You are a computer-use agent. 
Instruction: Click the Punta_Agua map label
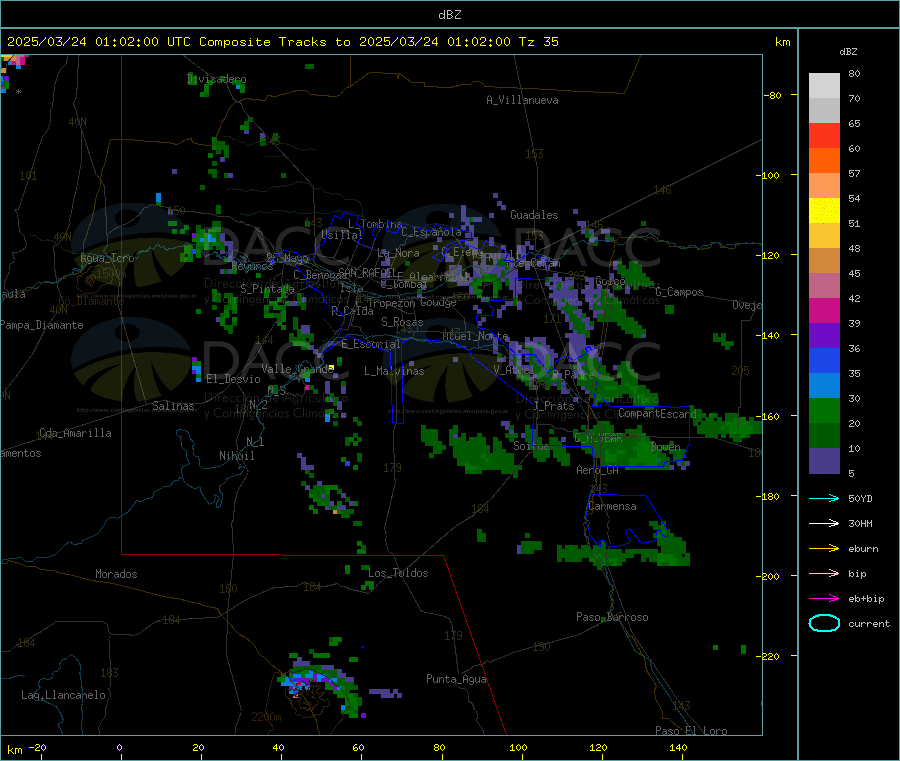click(456, 679)
